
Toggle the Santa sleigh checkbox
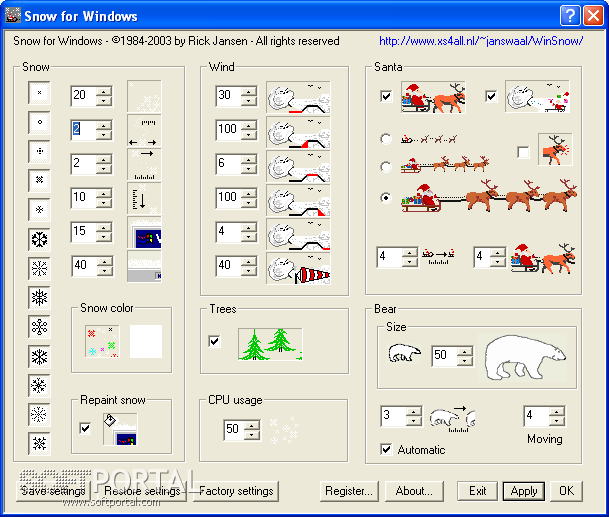tap(386, 96)
